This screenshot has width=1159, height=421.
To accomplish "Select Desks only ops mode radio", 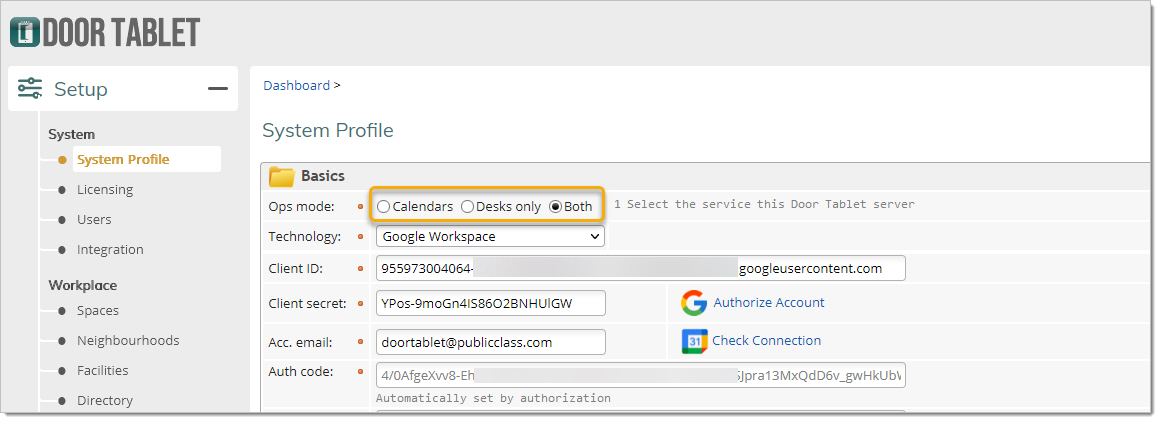I will 467,207.
